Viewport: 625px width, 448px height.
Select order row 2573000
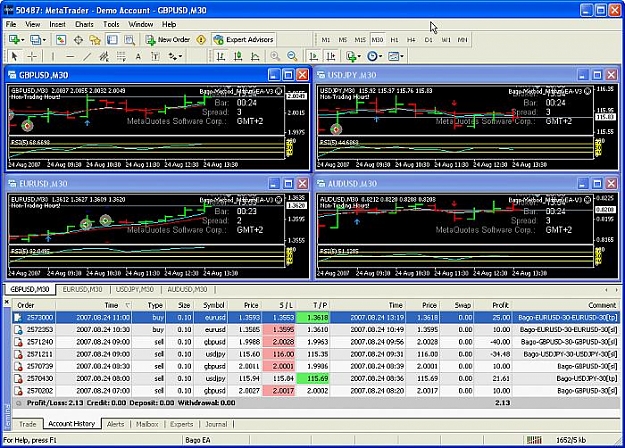click(x=316, y=317)
